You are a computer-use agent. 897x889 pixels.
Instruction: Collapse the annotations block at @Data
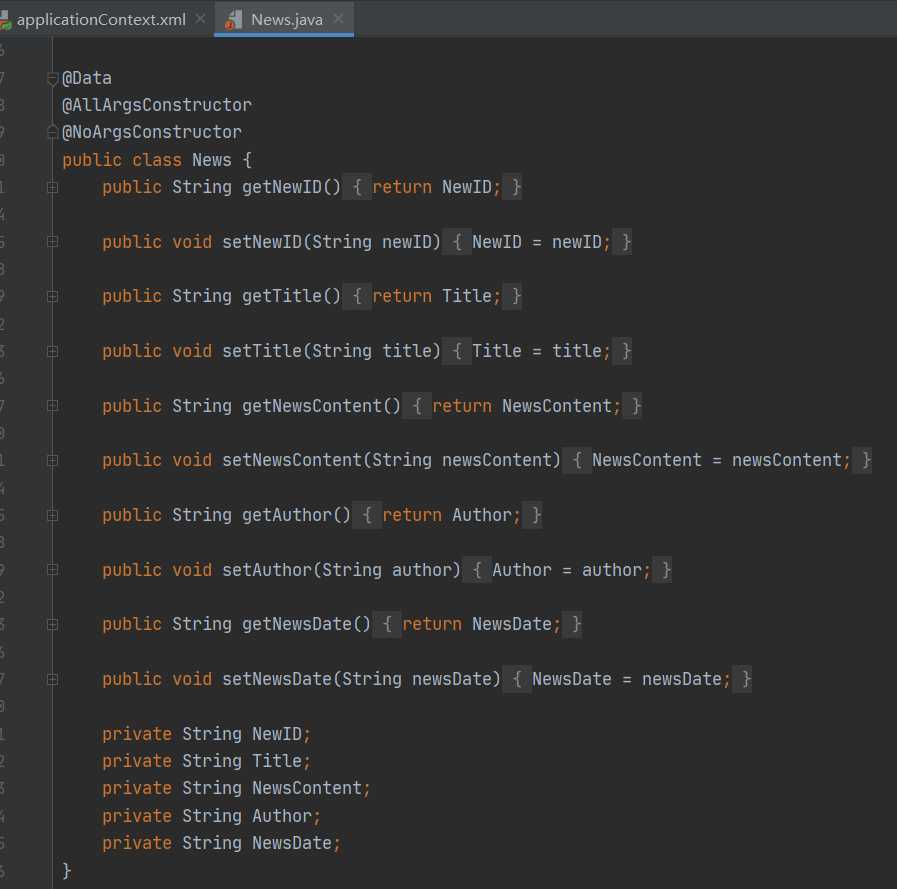tap(52, 78)
